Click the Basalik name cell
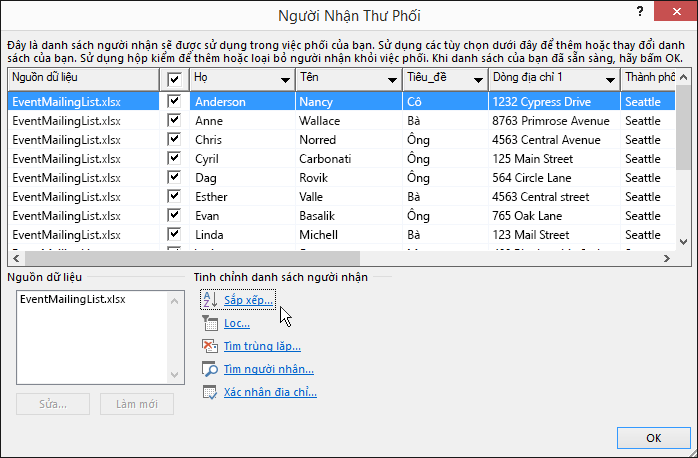Image resolution: width=698 pixels, height=458 pixels. pos(349,216)
